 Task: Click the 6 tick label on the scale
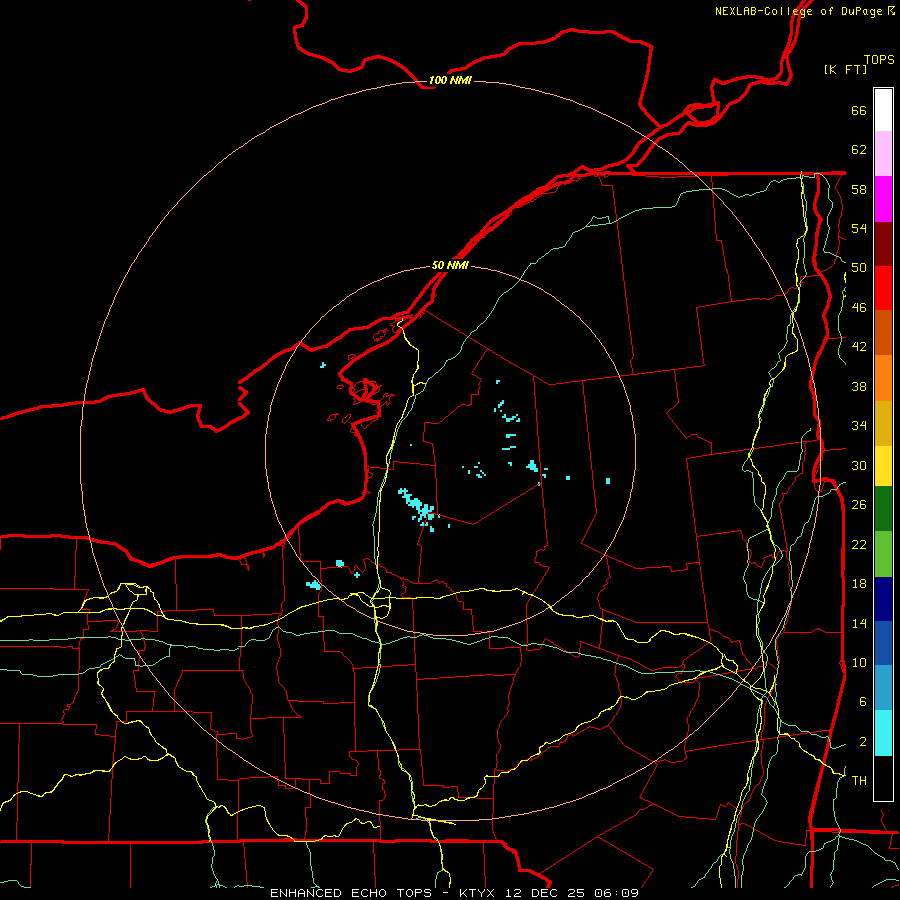(x=862, y=702)
